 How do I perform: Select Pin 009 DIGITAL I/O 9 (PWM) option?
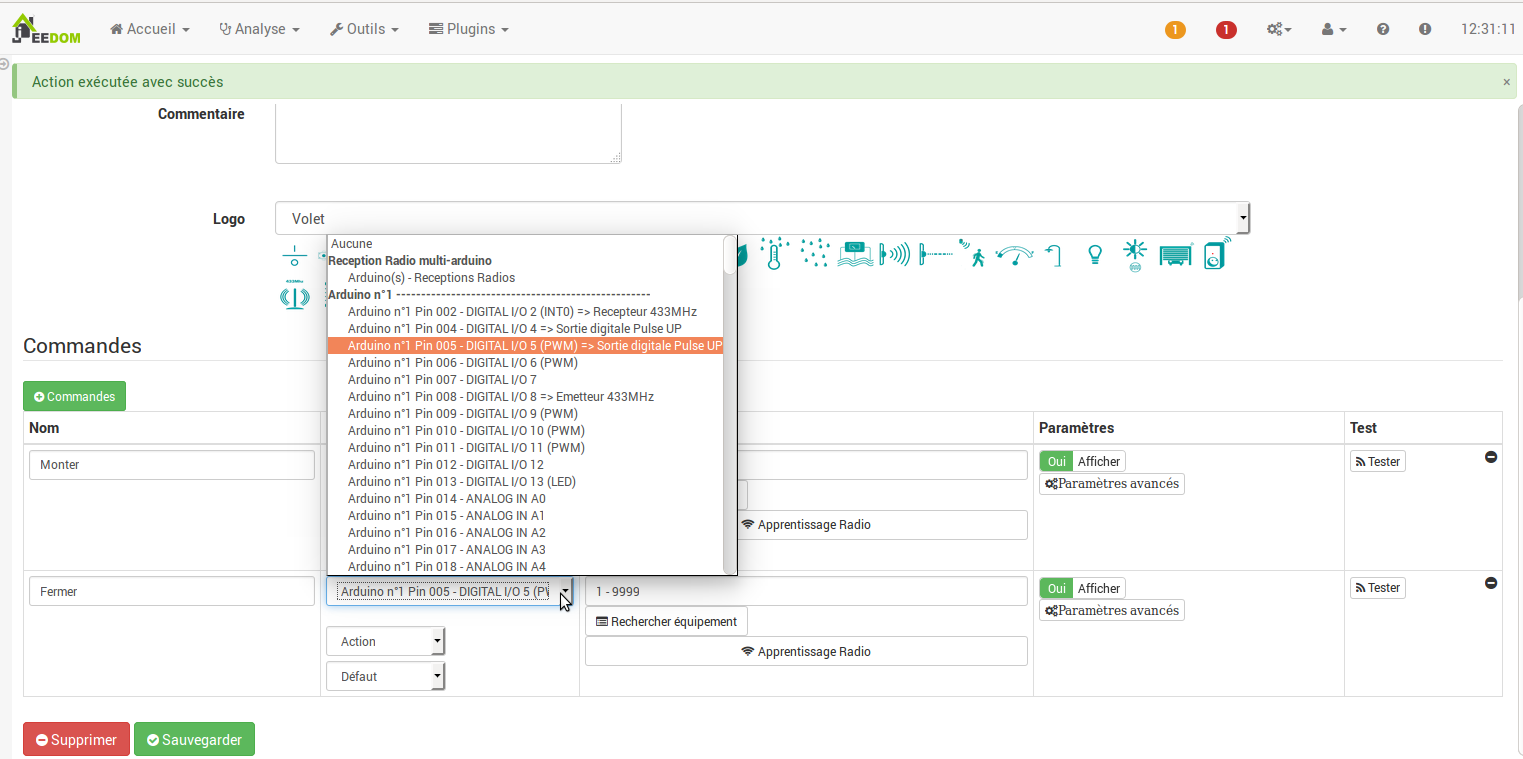click(x=525, y=413)
